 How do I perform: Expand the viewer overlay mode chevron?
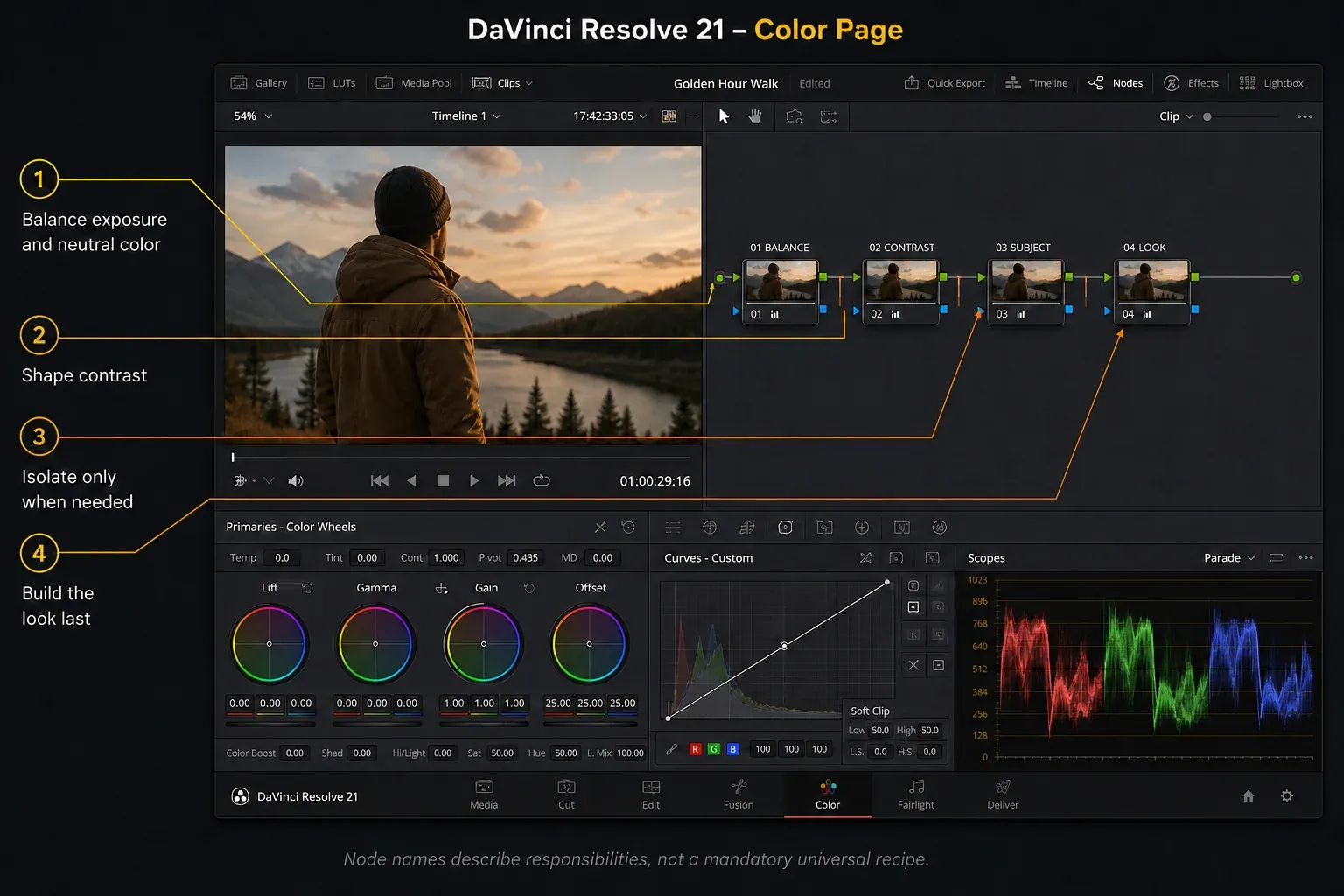point(269,481)
